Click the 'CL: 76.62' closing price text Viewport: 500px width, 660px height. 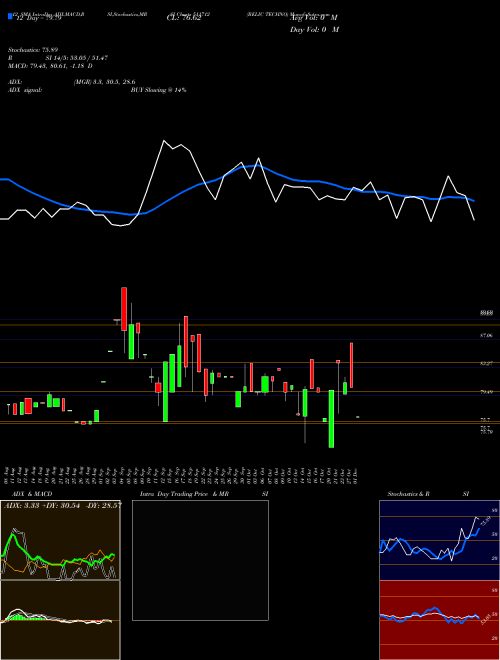(184, 18)
